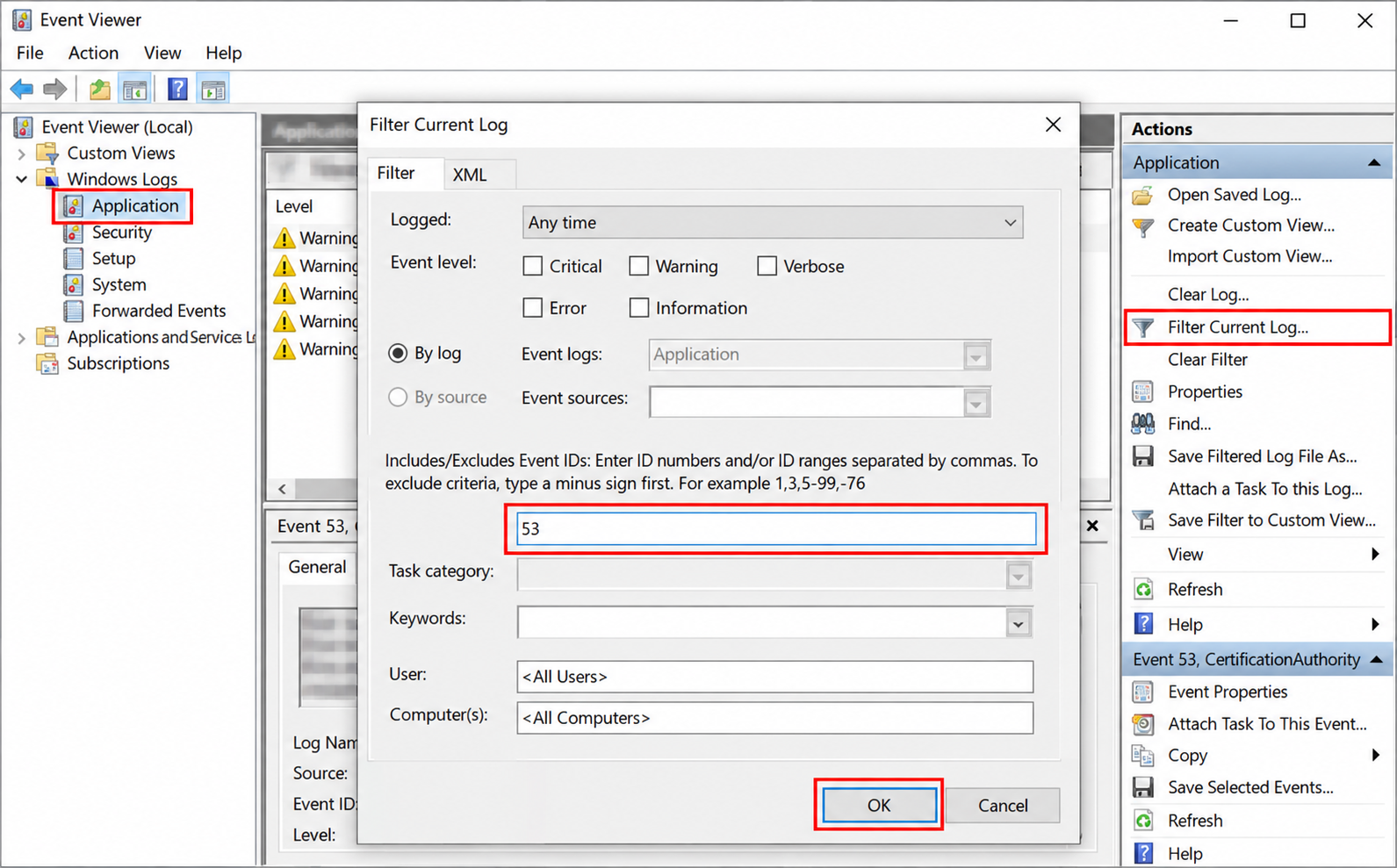Click the Copy icon in Actions pane
The width and height of the screenshot is (1397, 868).
click(x=1142, y=756)
